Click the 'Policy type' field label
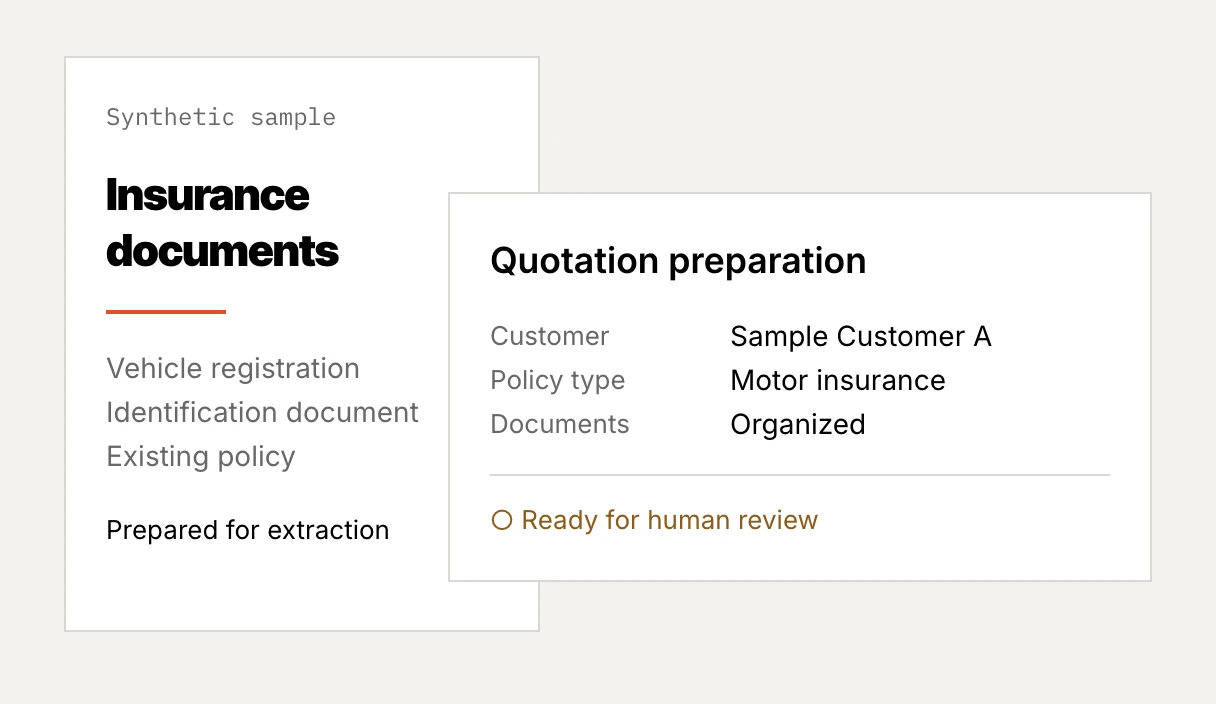This screenshot has height=704, width=1216. coord(558,381)
